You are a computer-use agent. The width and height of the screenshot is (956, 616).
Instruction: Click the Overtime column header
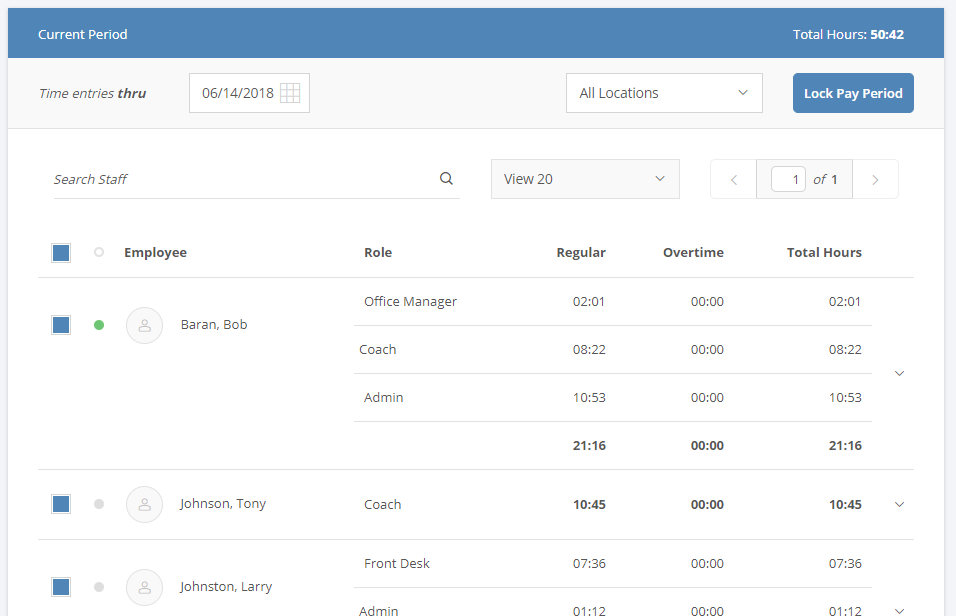click(693, 252)
